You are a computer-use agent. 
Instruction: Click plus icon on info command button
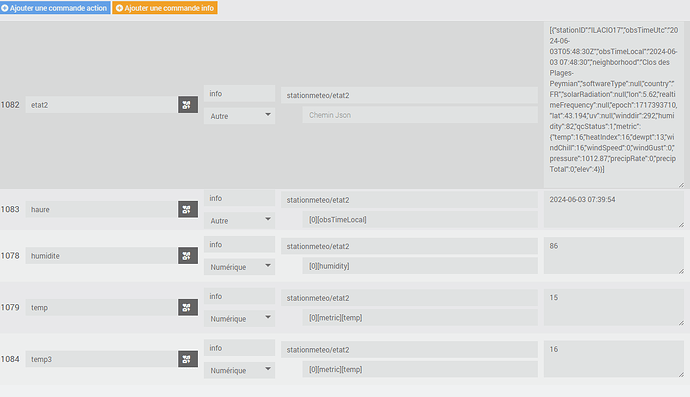pos(119,8)
